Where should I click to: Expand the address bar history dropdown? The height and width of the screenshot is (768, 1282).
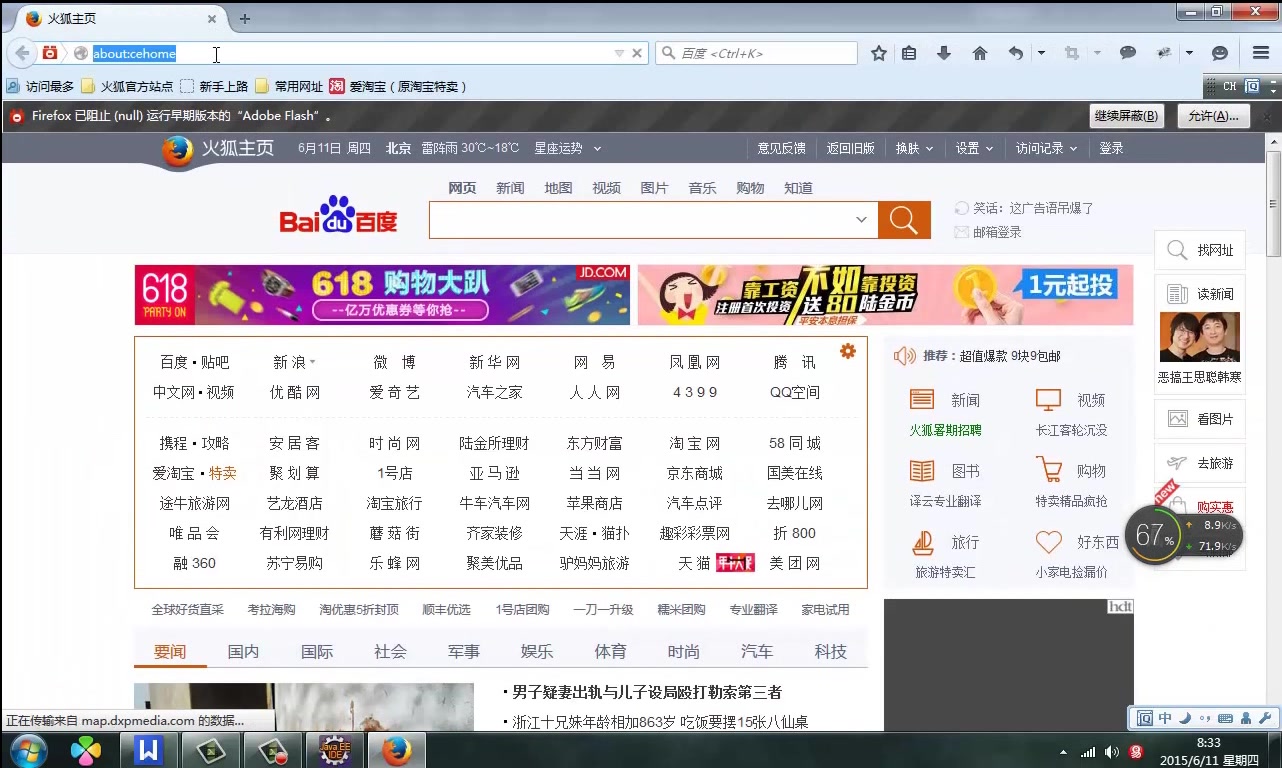tap(619, 53)
